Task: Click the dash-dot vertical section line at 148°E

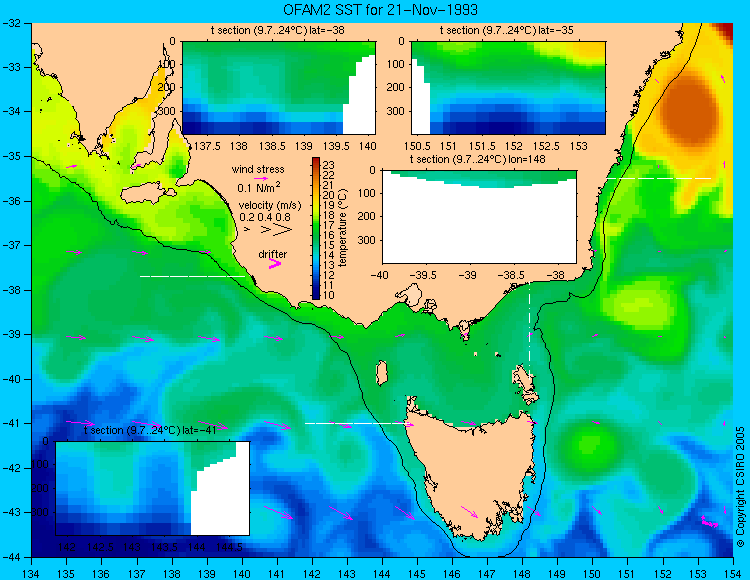Action: pos(529,329)
